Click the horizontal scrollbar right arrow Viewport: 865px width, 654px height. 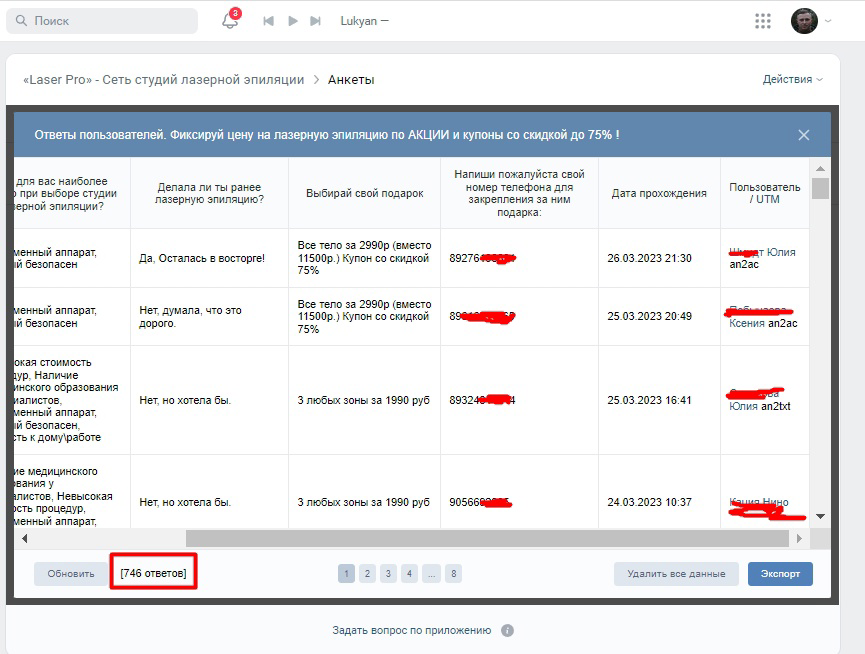[x=799, y=538]
